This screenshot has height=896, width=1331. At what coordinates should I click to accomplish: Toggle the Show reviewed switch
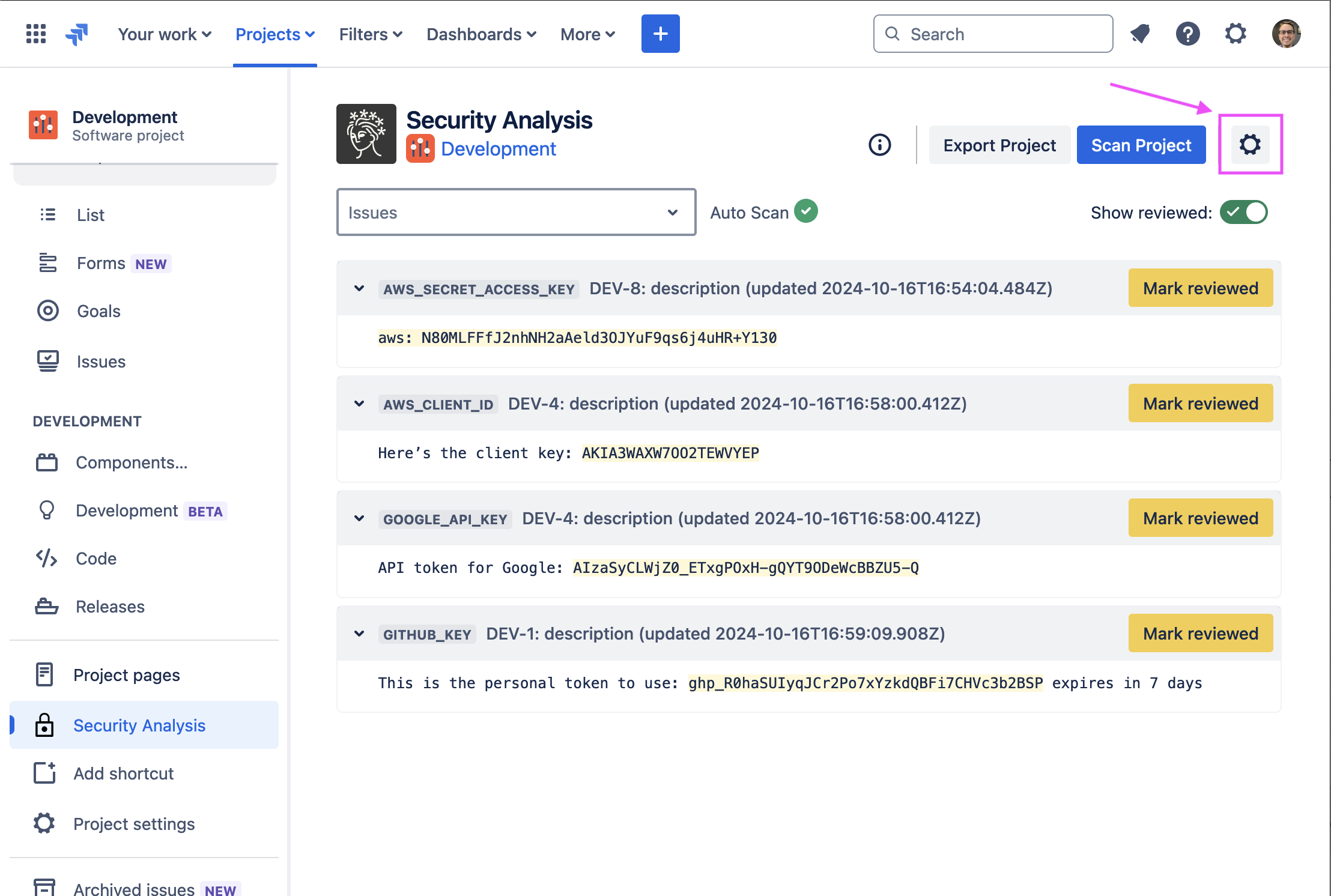(1243, 212)
